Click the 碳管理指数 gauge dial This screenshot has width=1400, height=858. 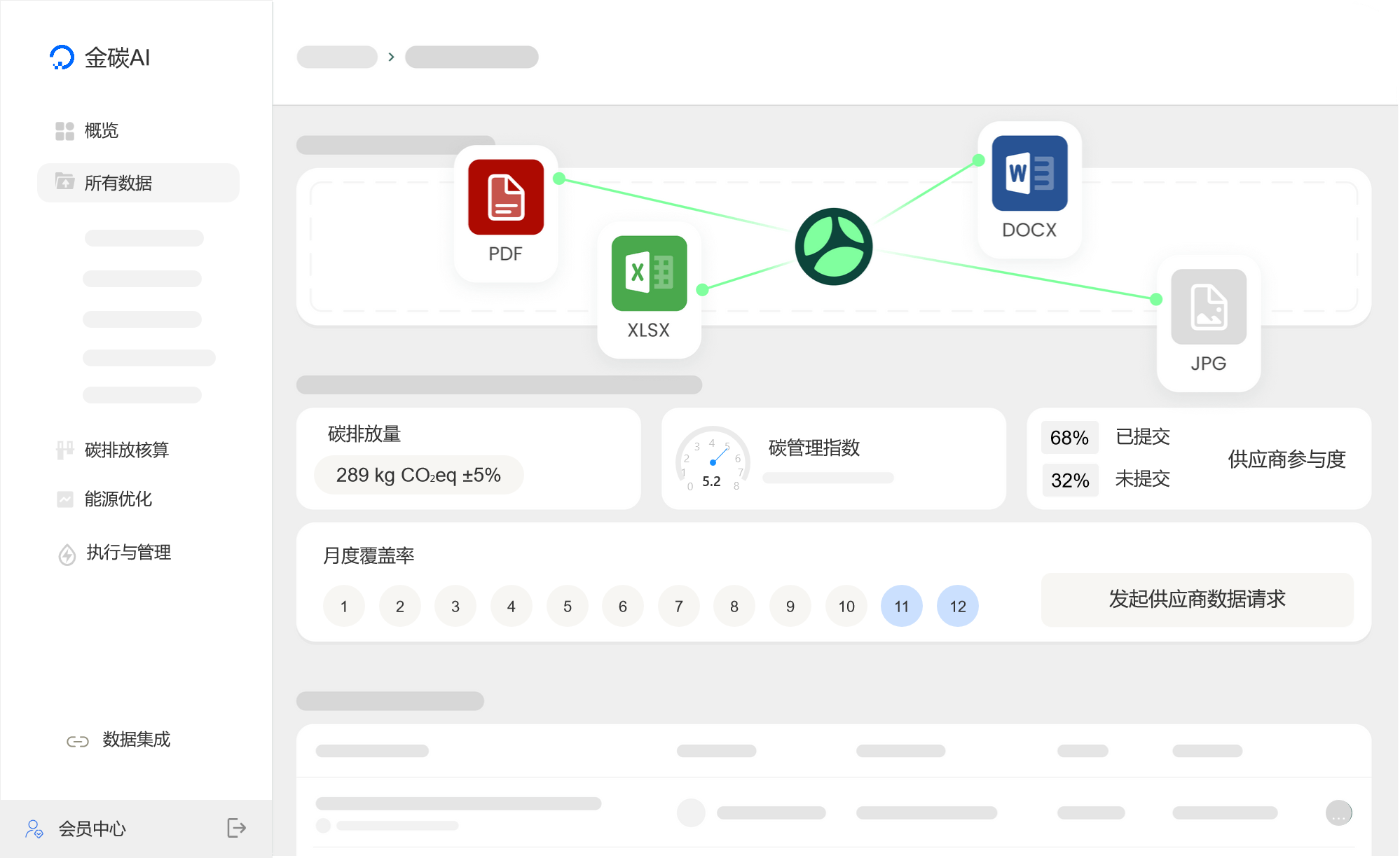(x=712, y=459)
